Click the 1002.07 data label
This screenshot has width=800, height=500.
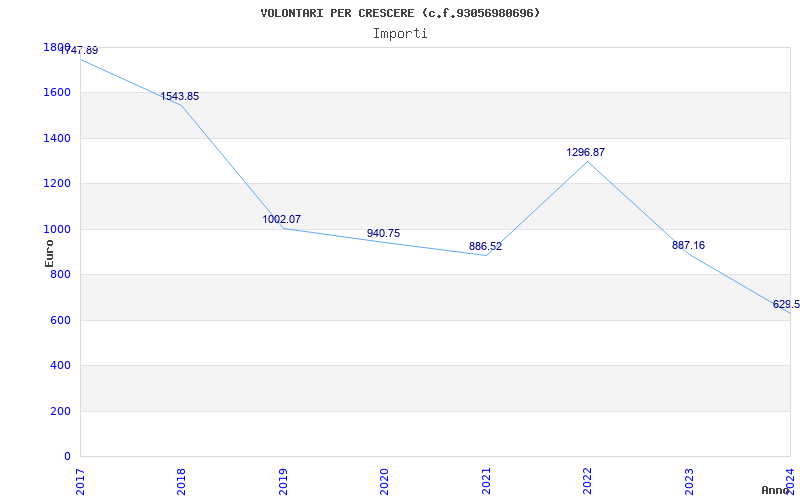coord(282,219)
